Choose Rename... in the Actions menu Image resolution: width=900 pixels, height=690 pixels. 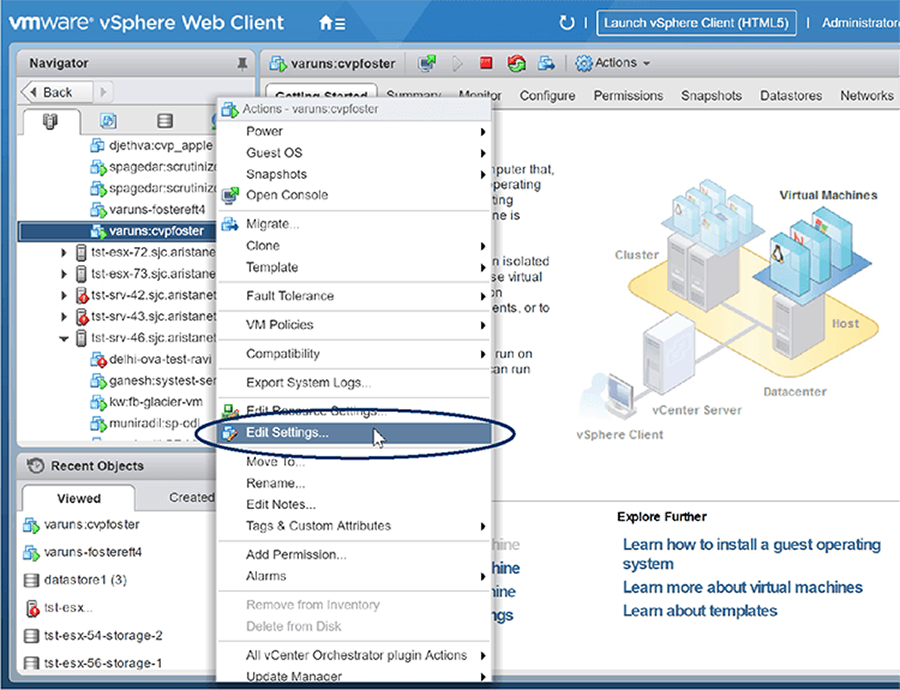click(x=354, y=483)
